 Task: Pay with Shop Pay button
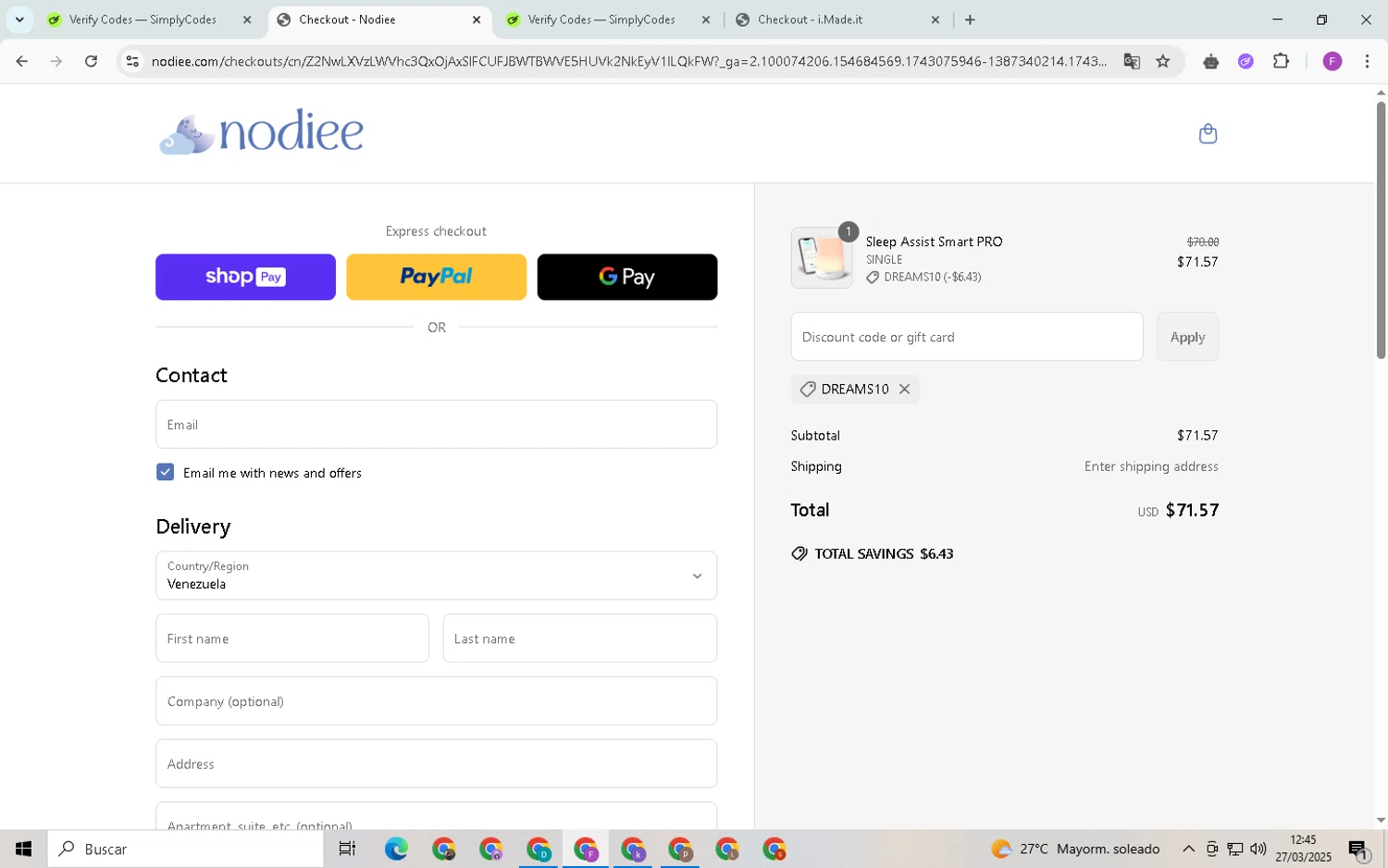[x=245, y=277]
